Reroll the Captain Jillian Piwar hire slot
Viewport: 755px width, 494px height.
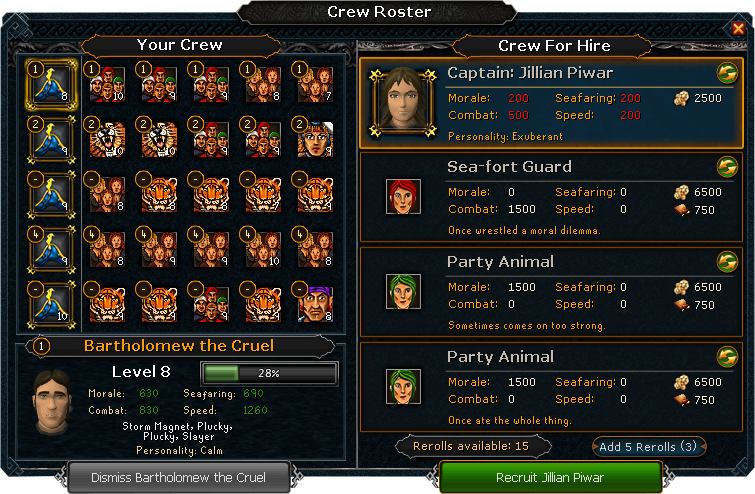click(727, 74)
